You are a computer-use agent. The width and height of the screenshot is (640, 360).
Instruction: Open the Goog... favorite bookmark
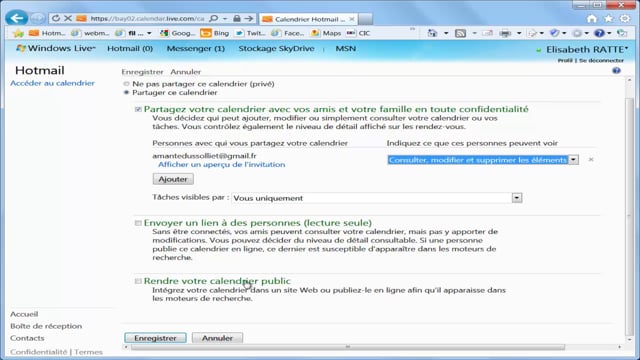(x=178, y=33)
